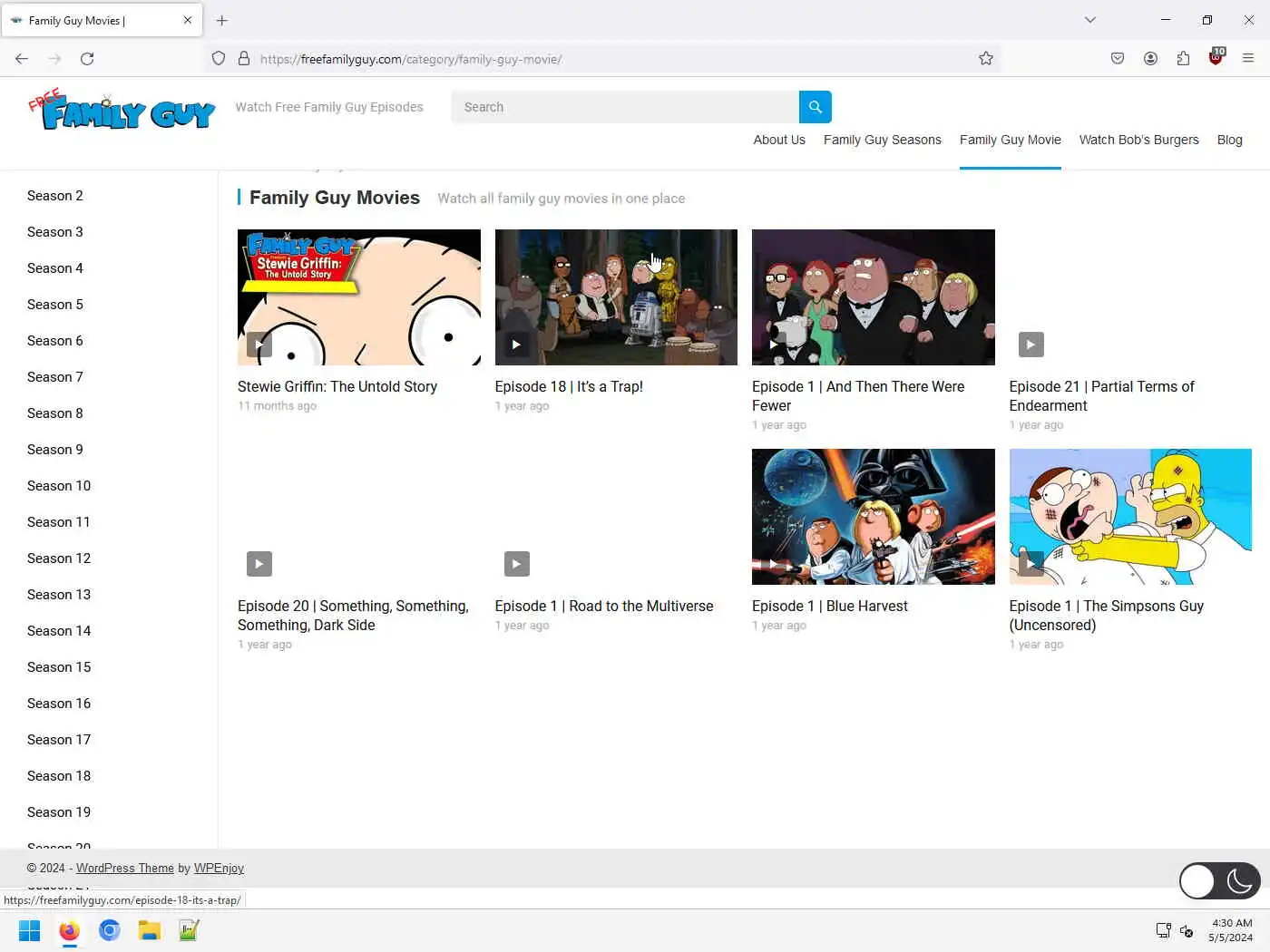Open WordPress Theme footer link
This screenshot has height=952, width=1270.
pyautogui.click(x=125, y=869)
